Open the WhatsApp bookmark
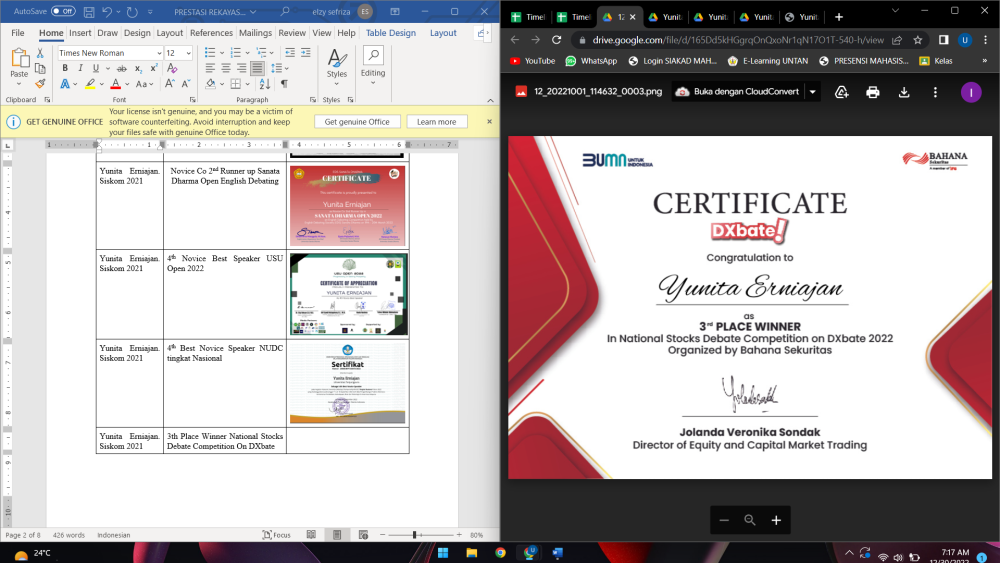Screen dimensions: 1000x563 coord(591,61)
